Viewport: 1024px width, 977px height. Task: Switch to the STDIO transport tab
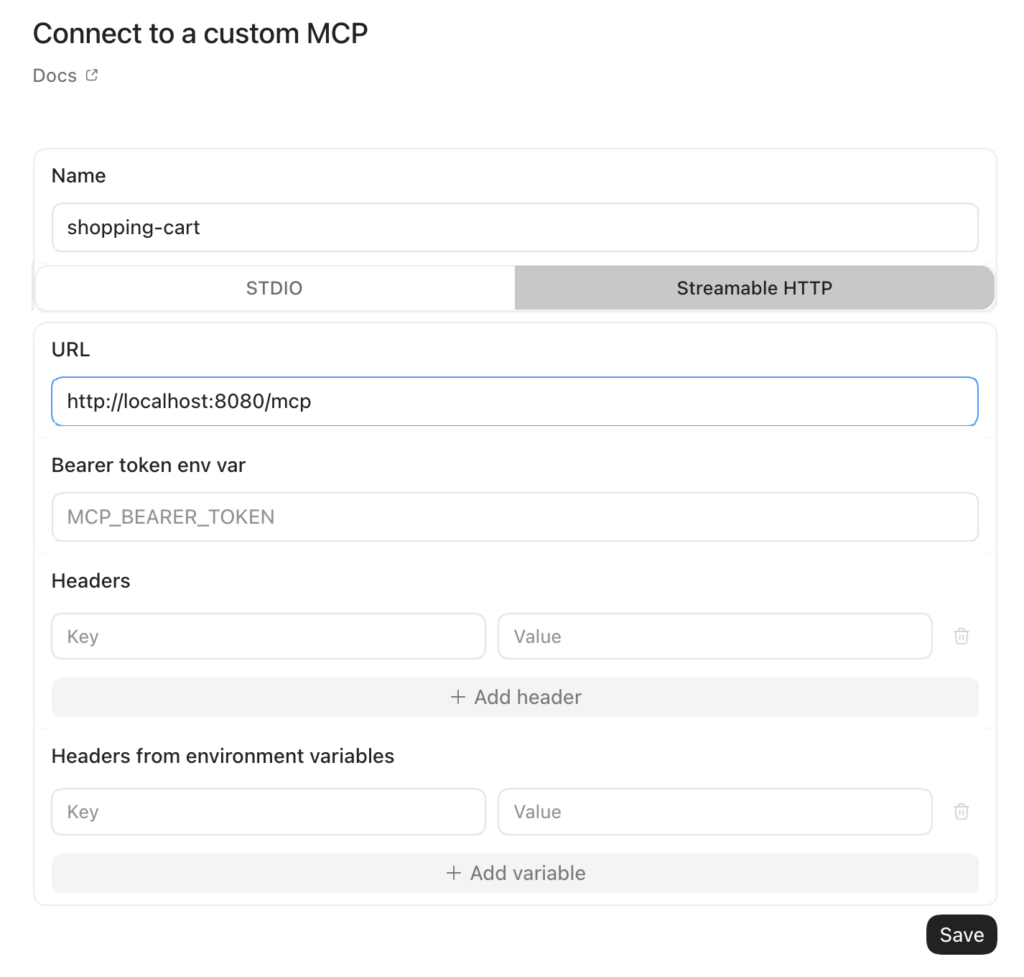pyautogui.click(x=275, y=288)
